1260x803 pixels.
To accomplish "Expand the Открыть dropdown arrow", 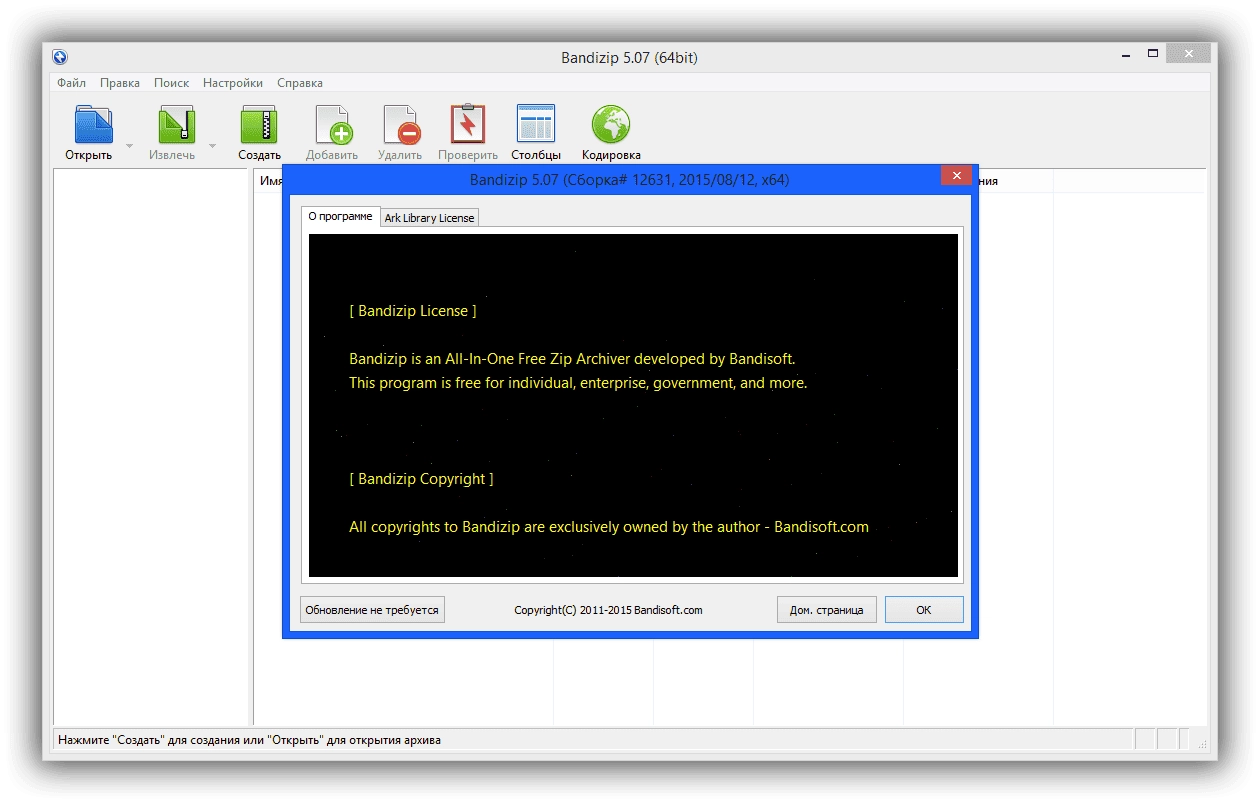I will coord(129,145).
